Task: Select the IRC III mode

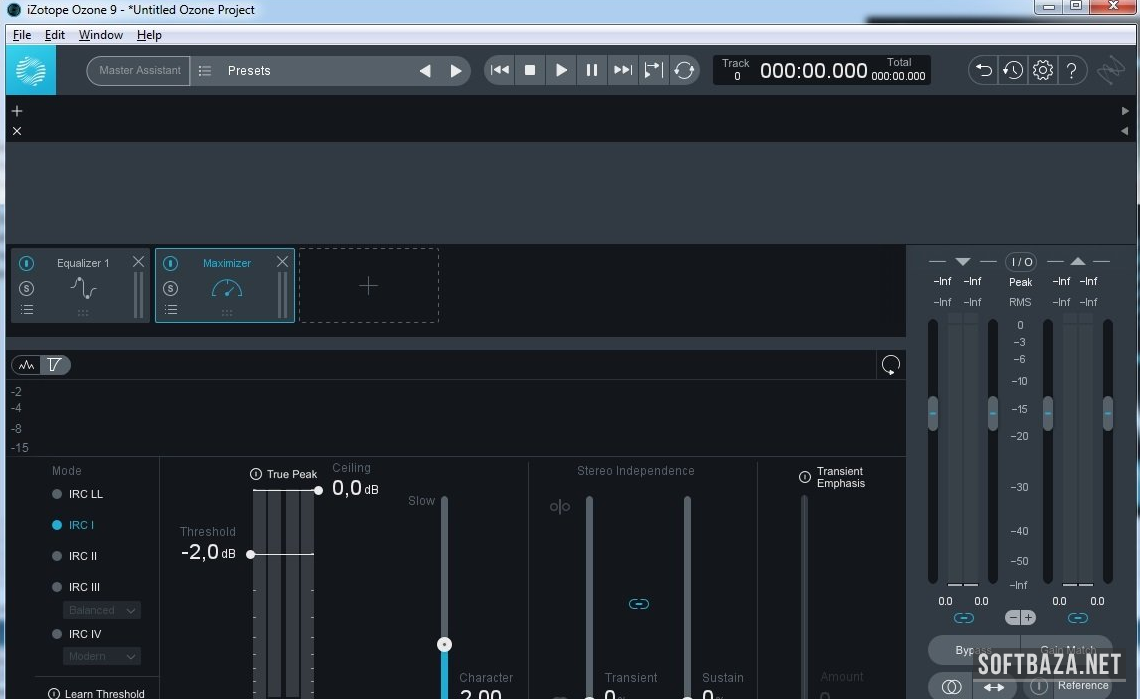Action: point(57,587)
